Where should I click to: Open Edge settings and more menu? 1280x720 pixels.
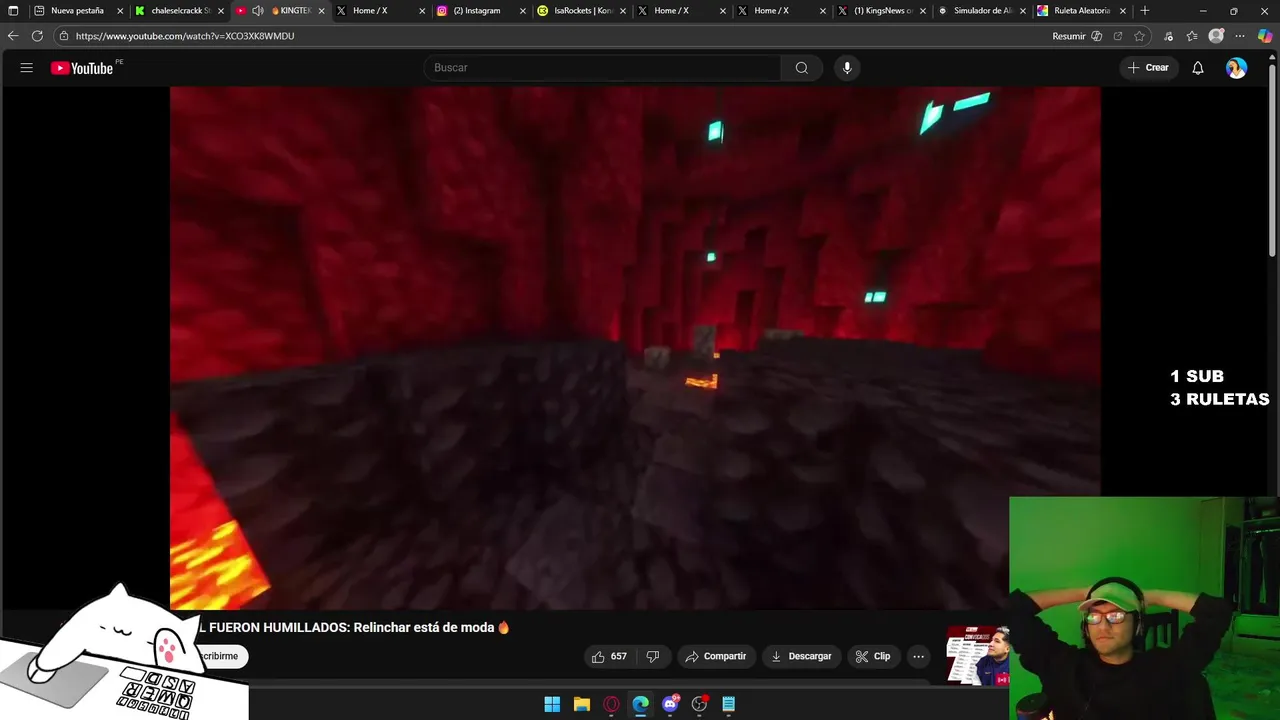(x=1240, y=36)
